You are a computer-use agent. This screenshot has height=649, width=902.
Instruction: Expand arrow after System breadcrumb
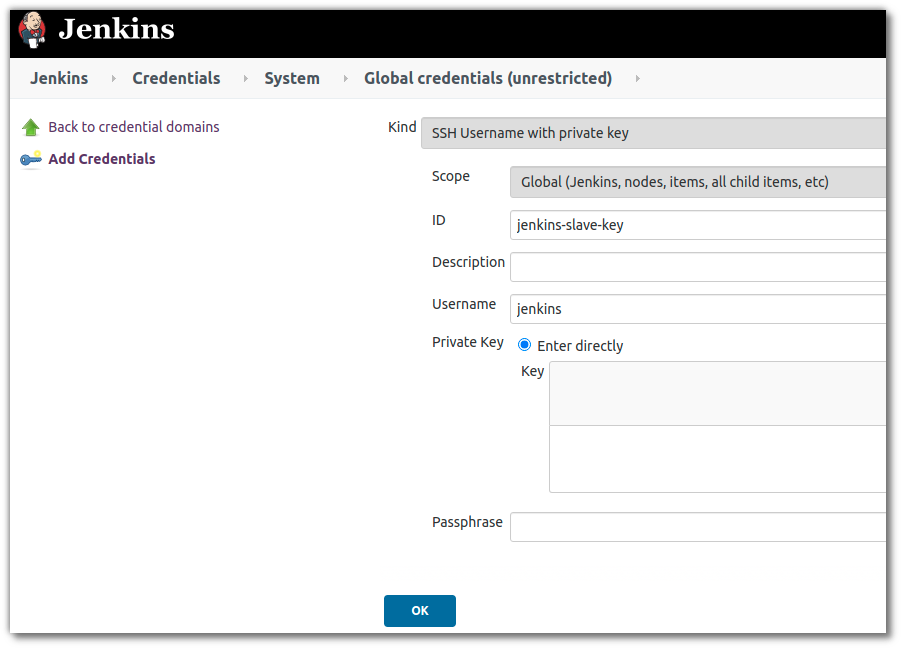click(345, 78)
